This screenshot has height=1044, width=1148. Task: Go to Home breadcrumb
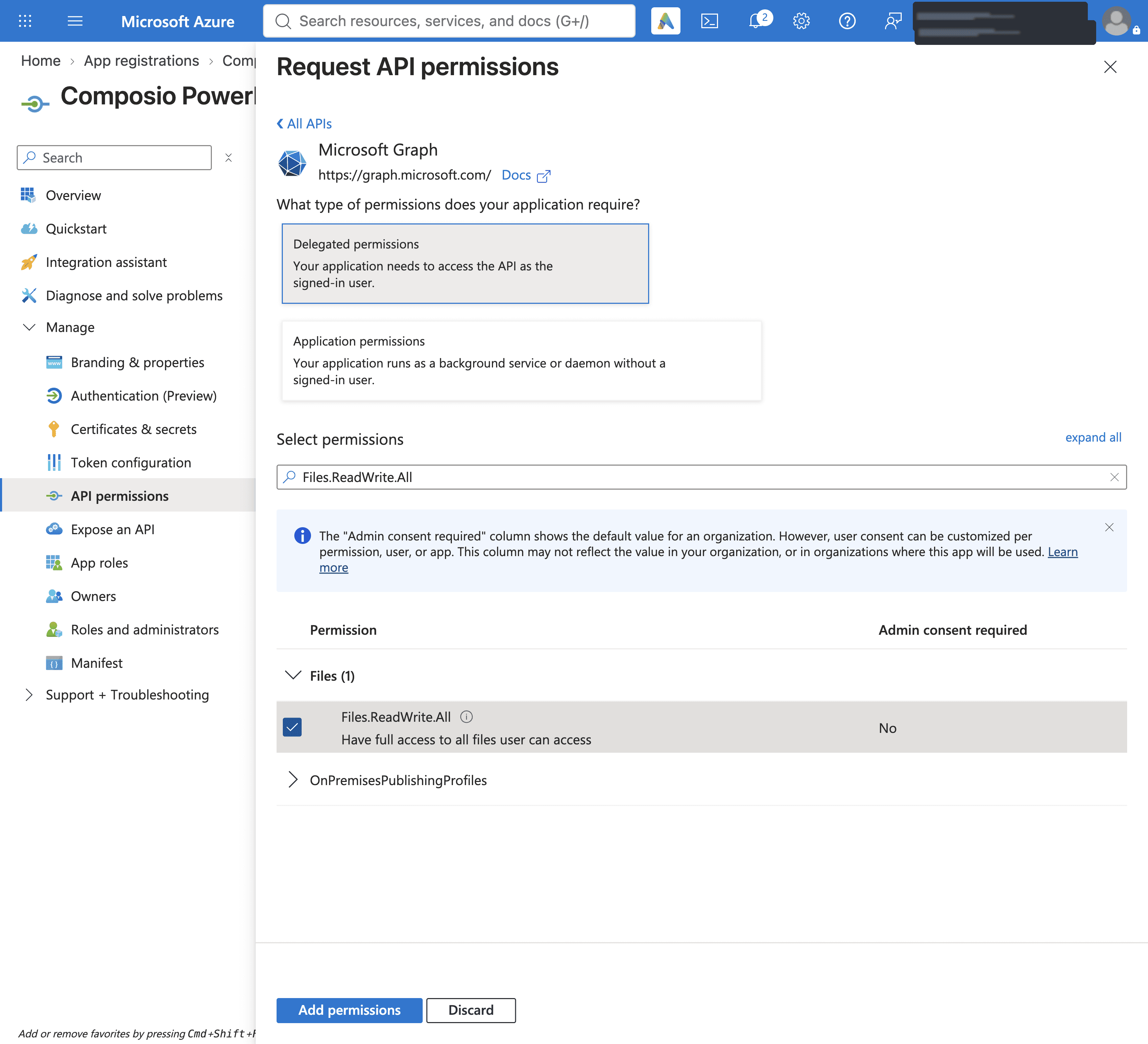pyautogui.click(x=41, y=61)
